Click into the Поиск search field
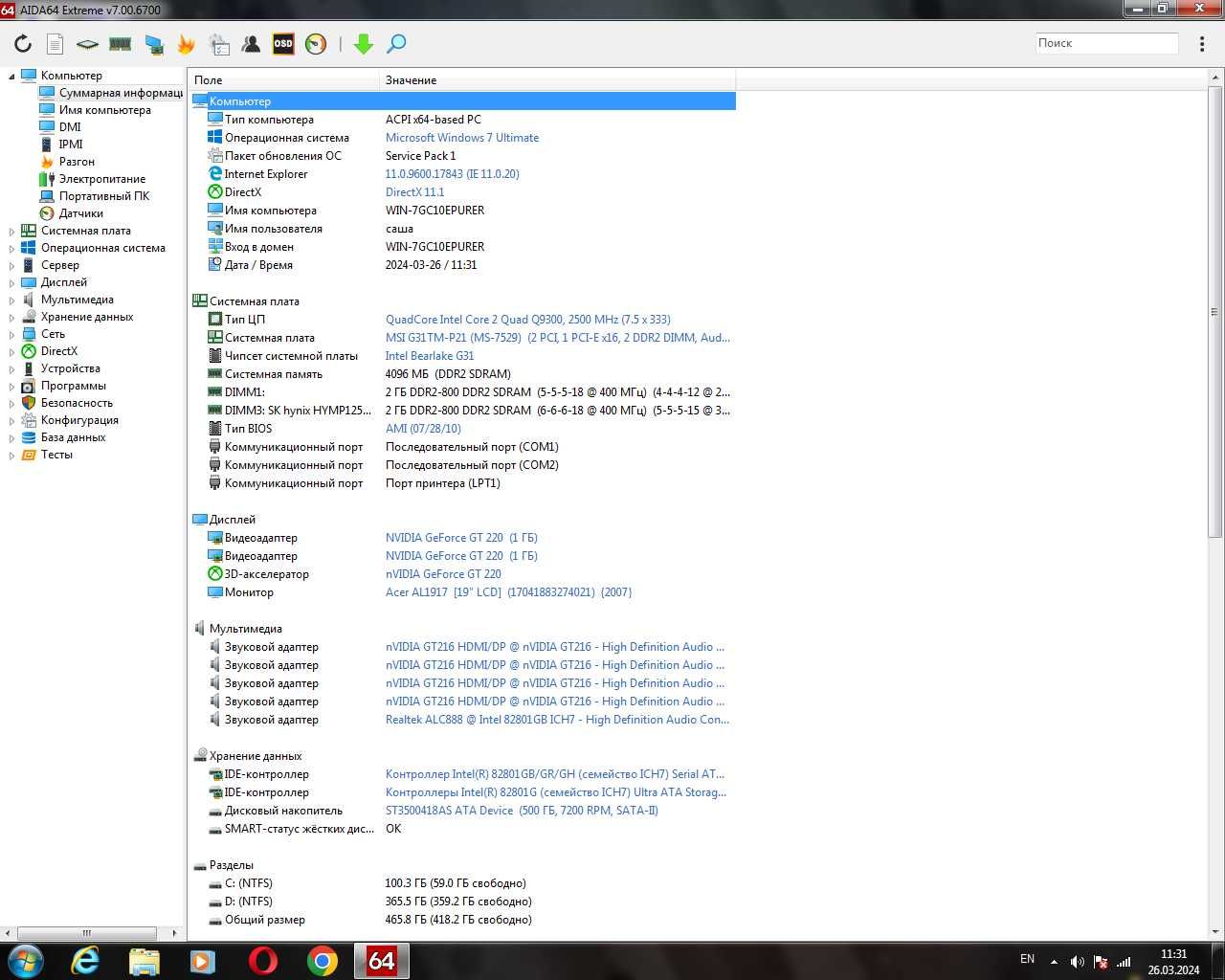The height and width of the screenshot is (980, 1225). (1106, 43)
